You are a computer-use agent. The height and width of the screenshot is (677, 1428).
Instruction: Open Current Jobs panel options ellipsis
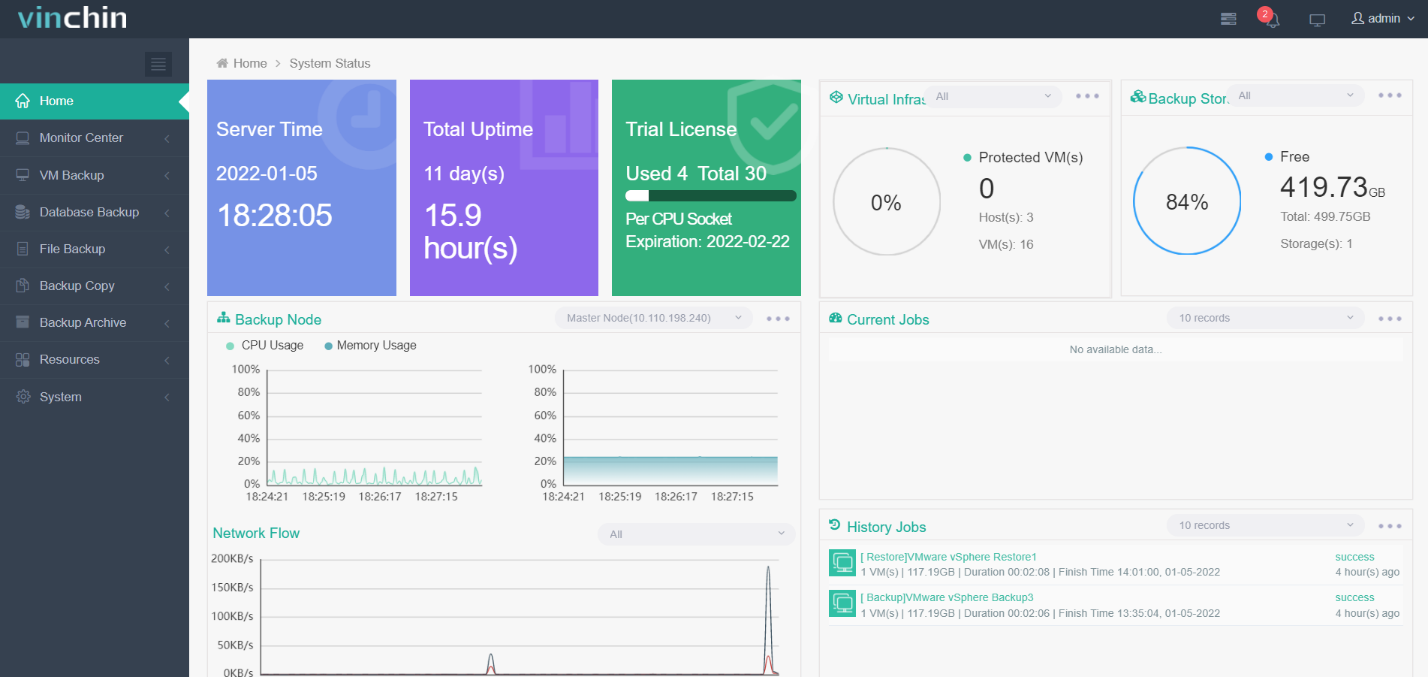click(1389, 319)
